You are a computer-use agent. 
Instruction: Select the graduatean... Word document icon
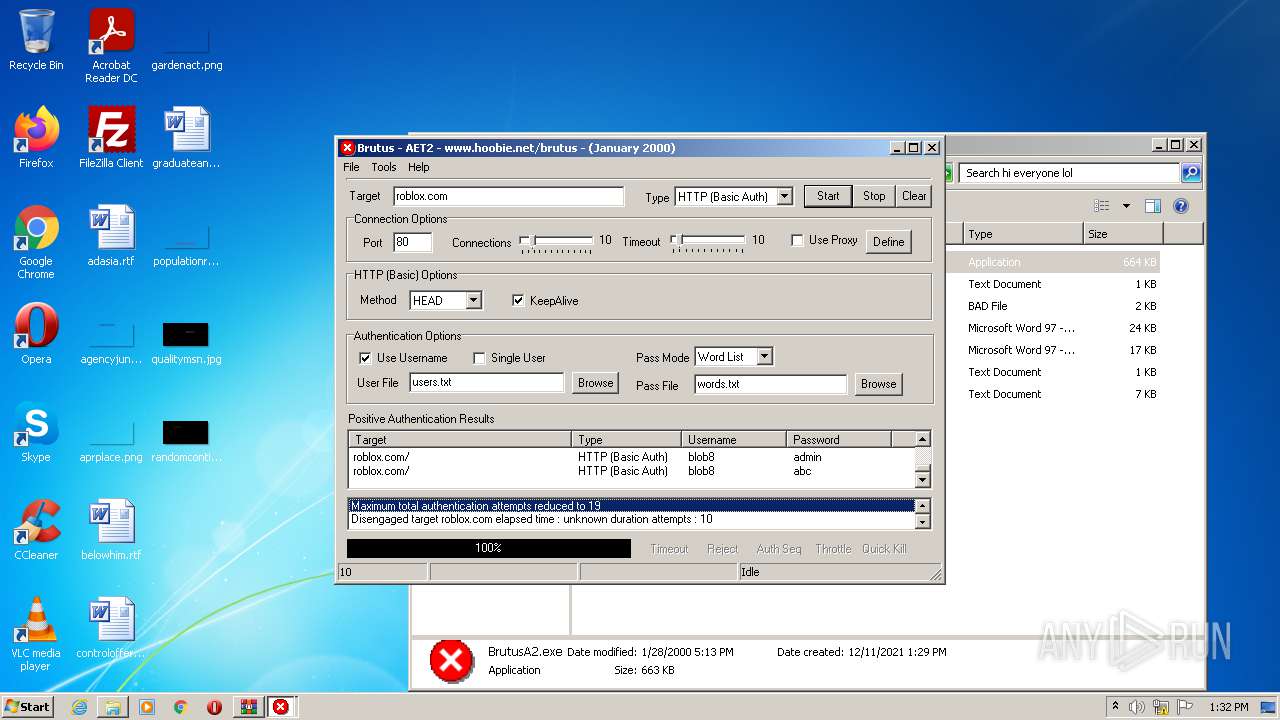tap(186, 138)
